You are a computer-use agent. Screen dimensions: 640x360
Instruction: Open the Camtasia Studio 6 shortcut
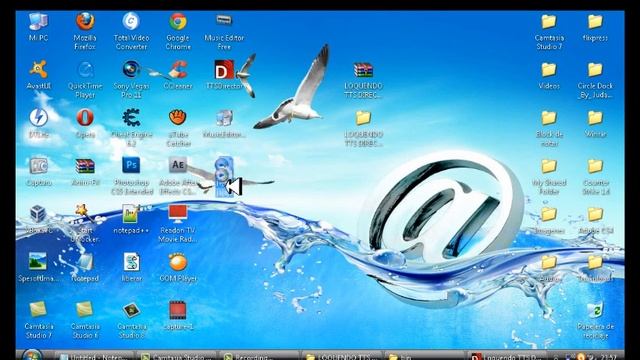tap(85, 309)
